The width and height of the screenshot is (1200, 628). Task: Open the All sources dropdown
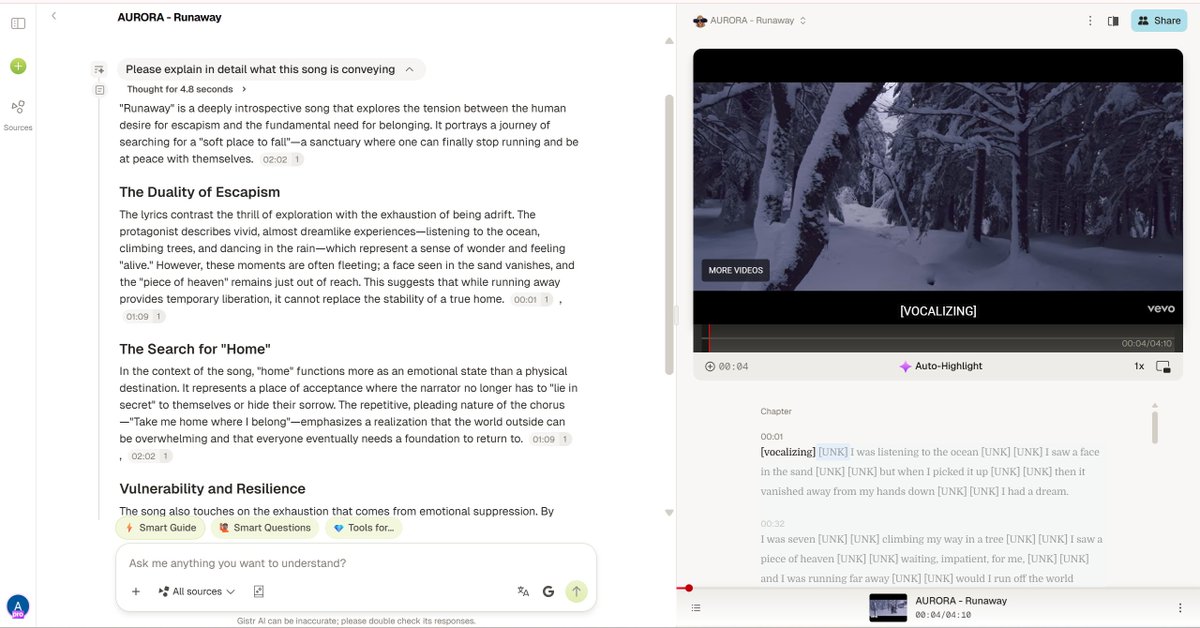(197, 592)
